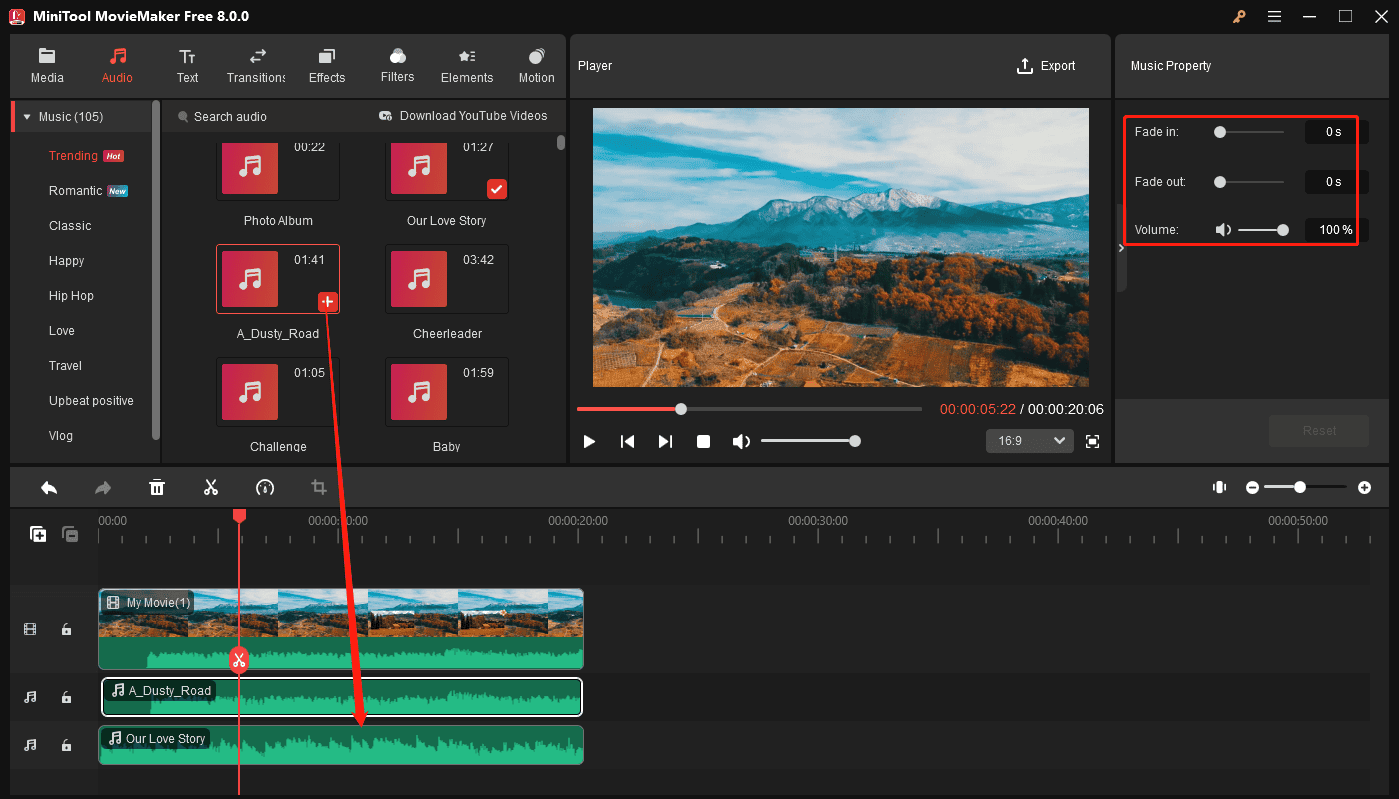The width and height of the screenshot is (1399, 799).
Task: Enter full screen preview
Action: point(1092,441)
